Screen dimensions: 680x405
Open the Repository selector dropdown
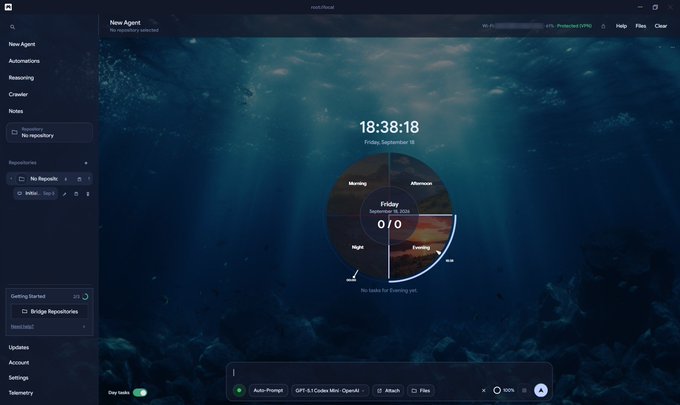point(49,132)
